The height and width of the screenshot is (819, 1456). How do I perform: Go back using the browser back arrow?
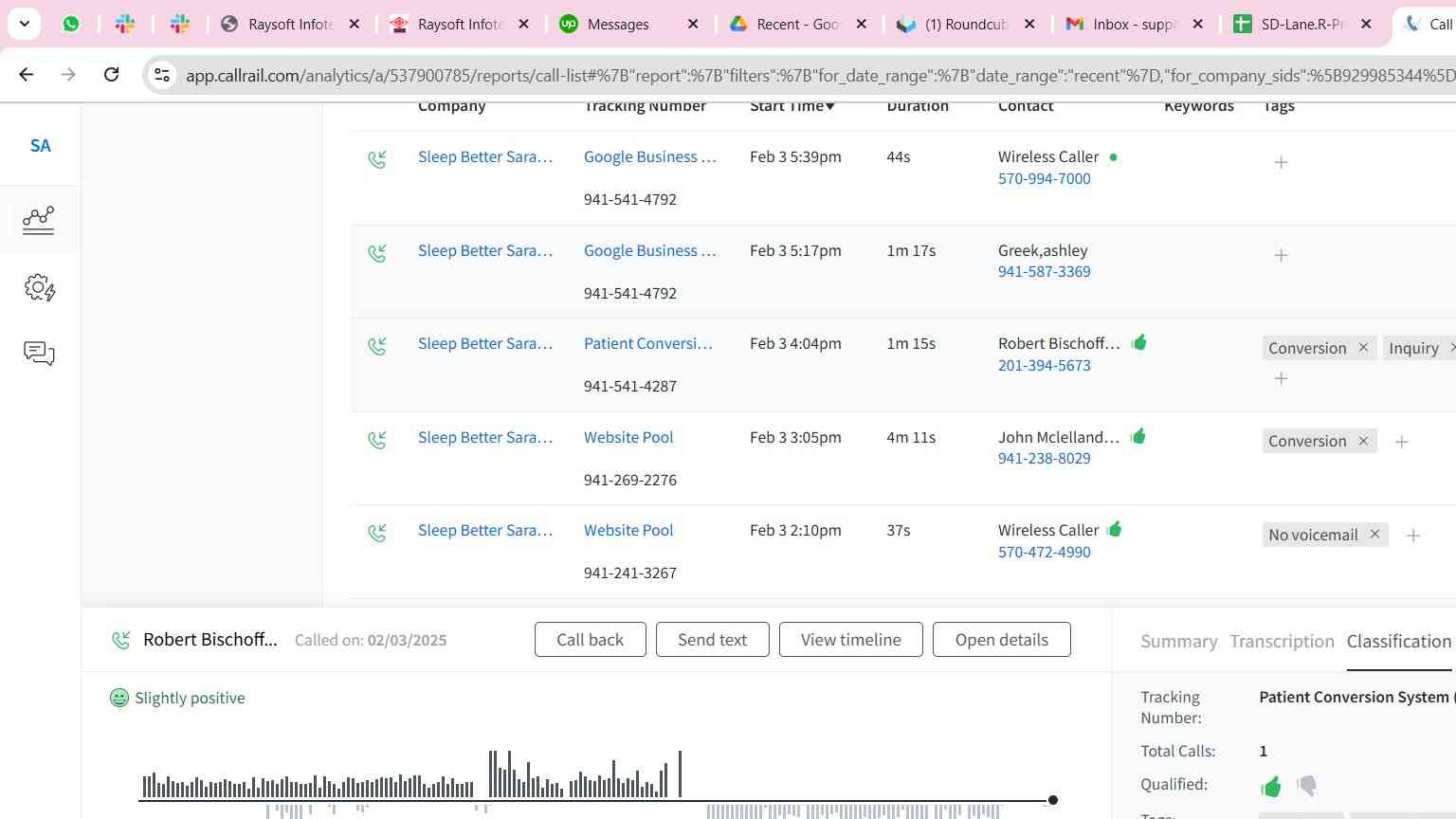click(x=27, y=74)
